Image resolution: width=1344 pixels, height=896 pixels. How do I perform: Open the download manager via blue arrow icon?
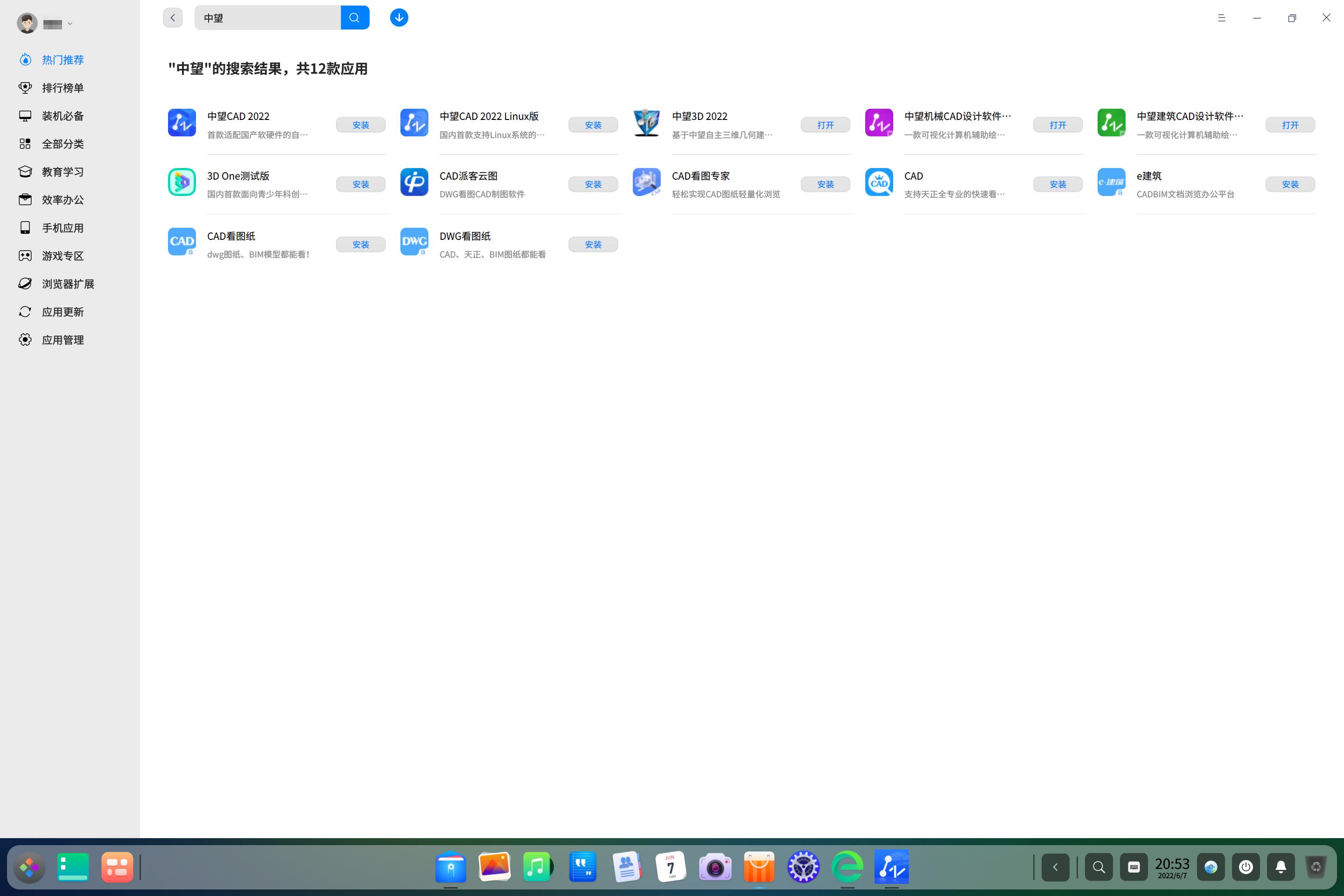click(399, 18)
